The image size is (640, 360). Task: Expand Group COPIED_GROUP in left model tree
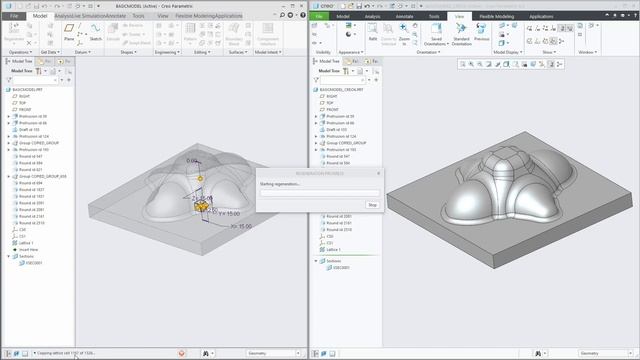[9, 143]
